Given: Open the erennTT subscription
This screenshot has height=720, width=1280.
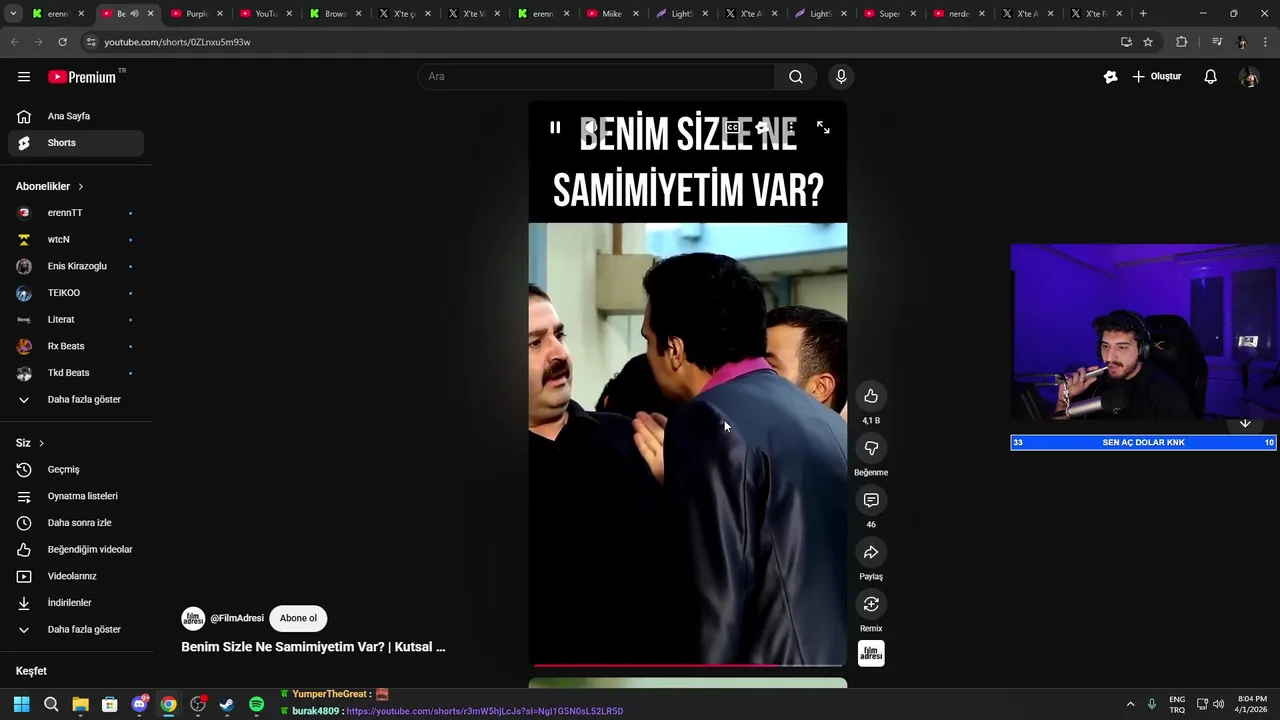Looking at the screenshot, I should click(x=76, y=213).
